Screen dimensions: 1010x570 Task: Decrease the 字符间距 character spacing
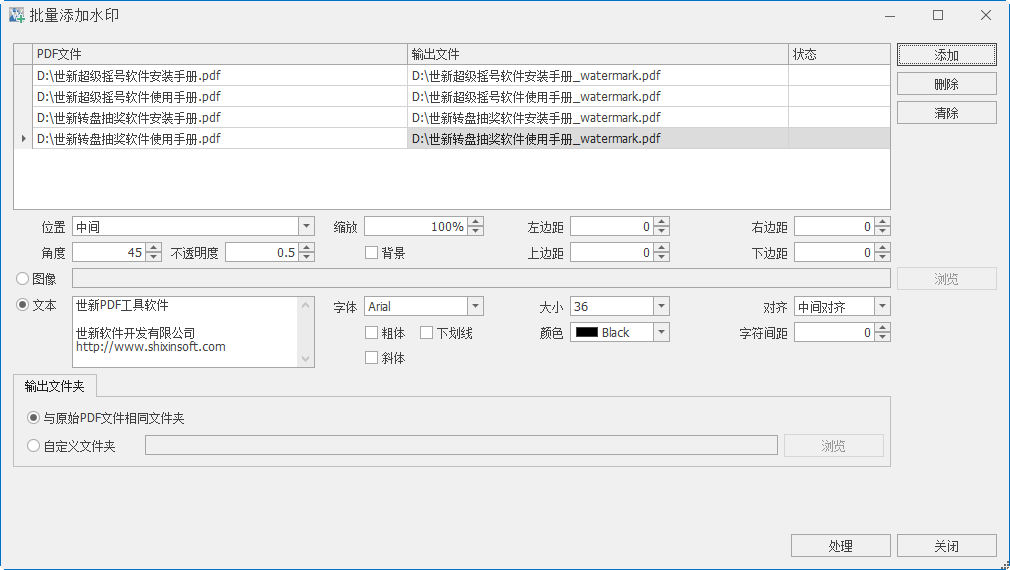(882, 337)
